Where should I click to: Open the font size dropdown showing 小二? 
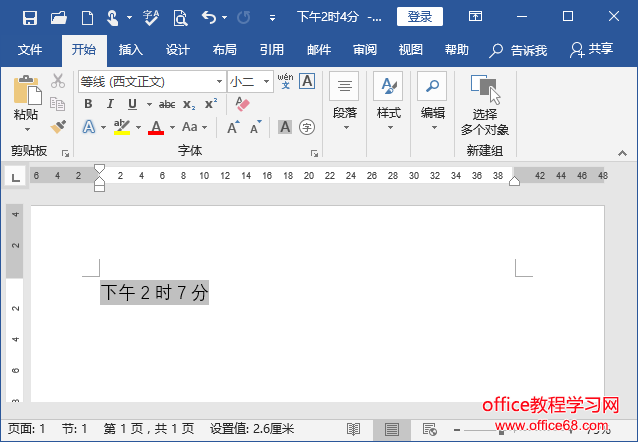click(x=266, y=81)
